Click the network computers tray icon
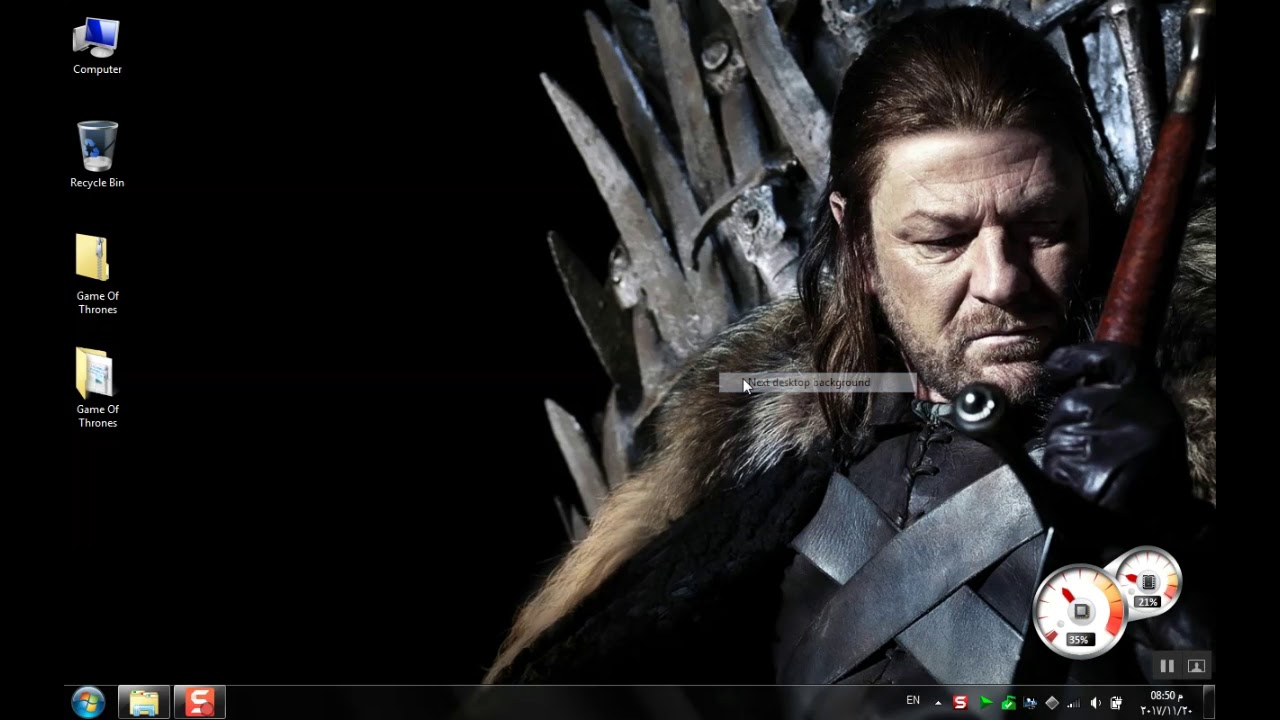This screenshot has height=720, width=1280. pyautogui.click(x=1030, y=703)
